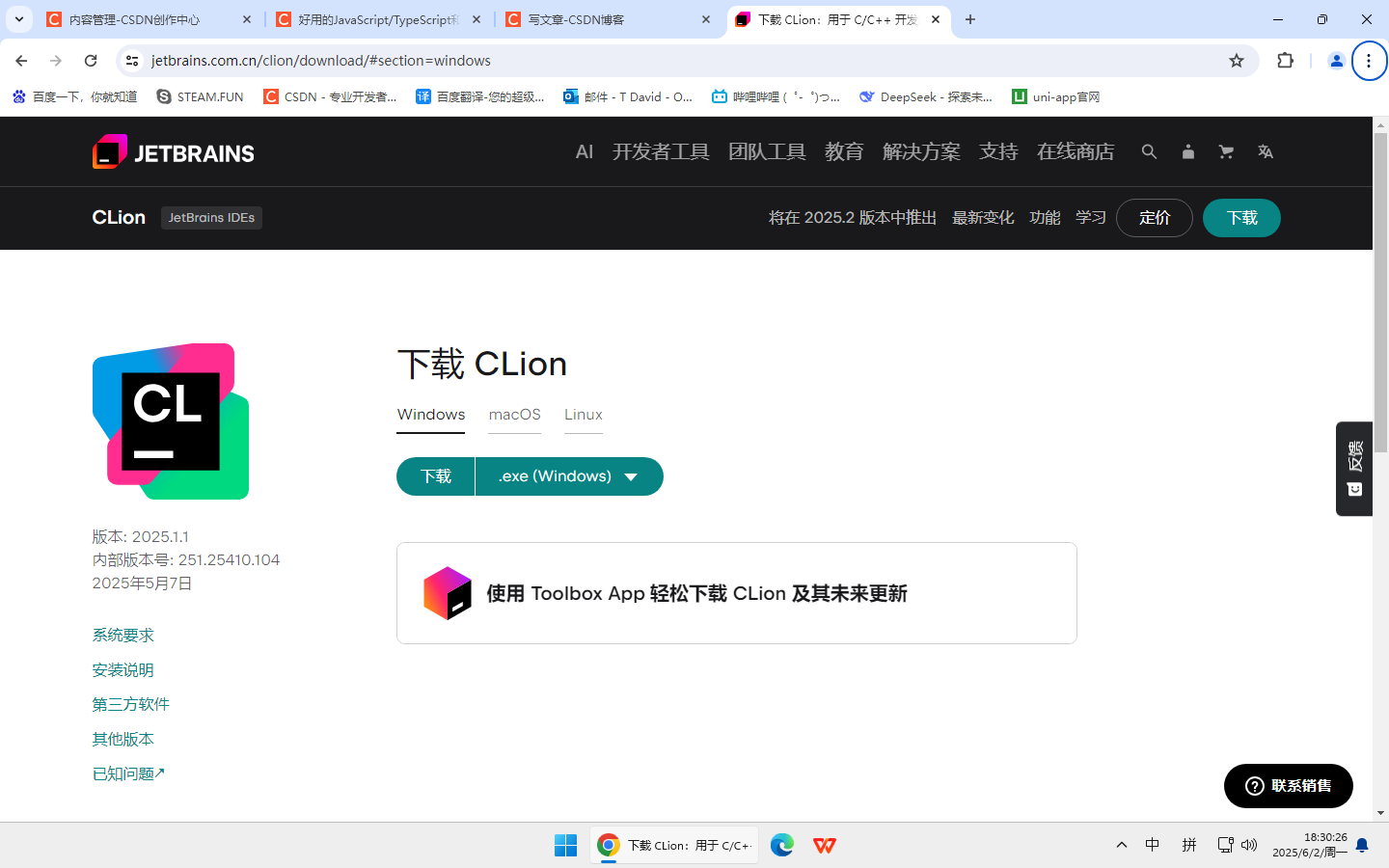Click the 联系销售 chat button

(x=1289, y=786)
